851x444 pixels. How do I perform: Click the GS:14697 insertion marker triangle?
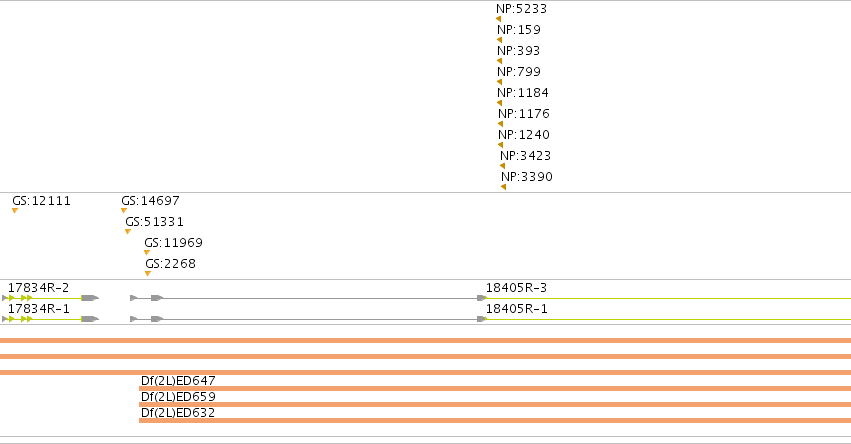tap(124, 211)
